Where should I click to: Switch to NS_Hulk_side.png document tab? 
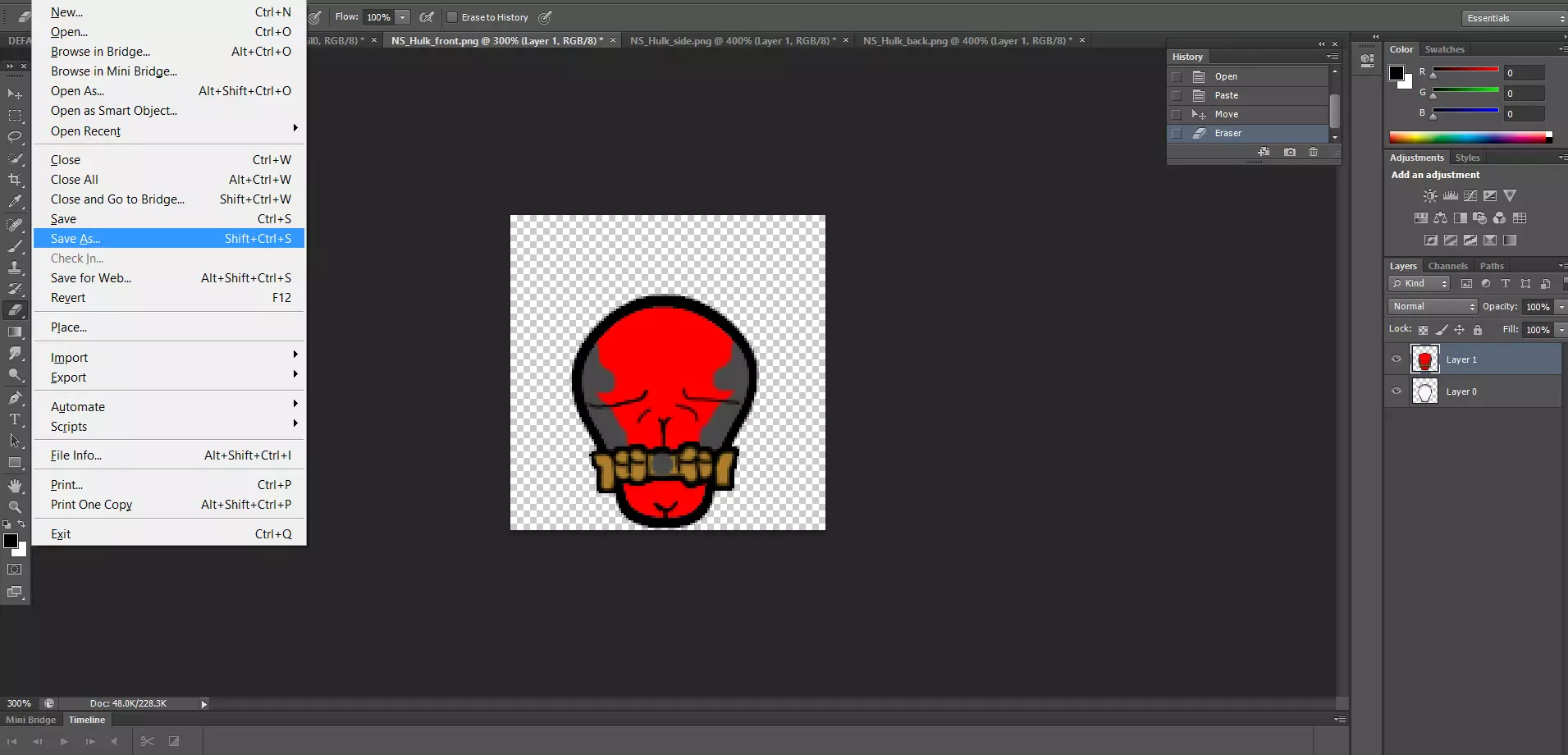(x=734, y=40)
